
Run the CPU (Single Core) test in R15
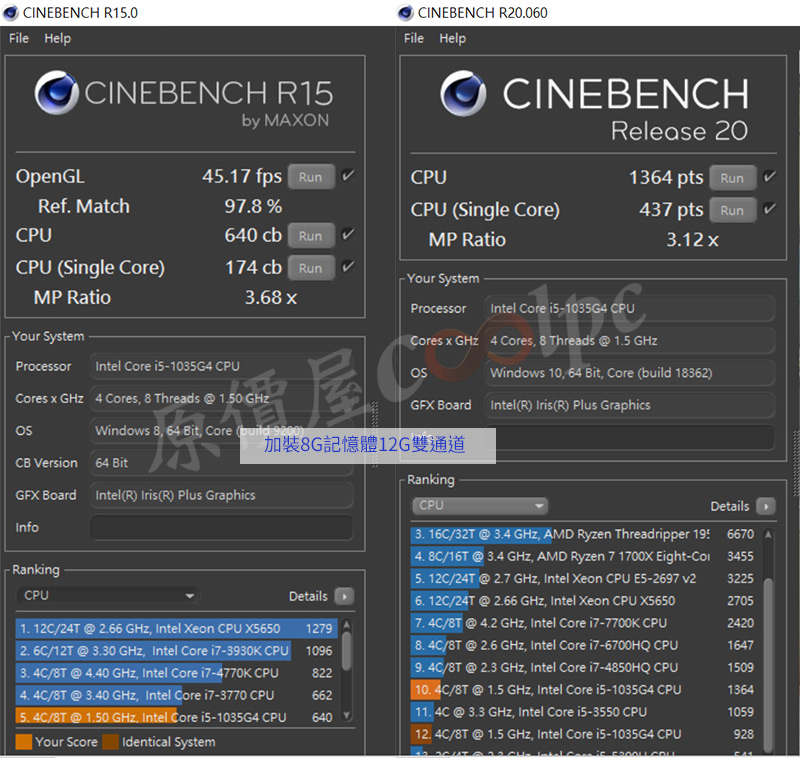pyautogui.click(x=311, y=268)
